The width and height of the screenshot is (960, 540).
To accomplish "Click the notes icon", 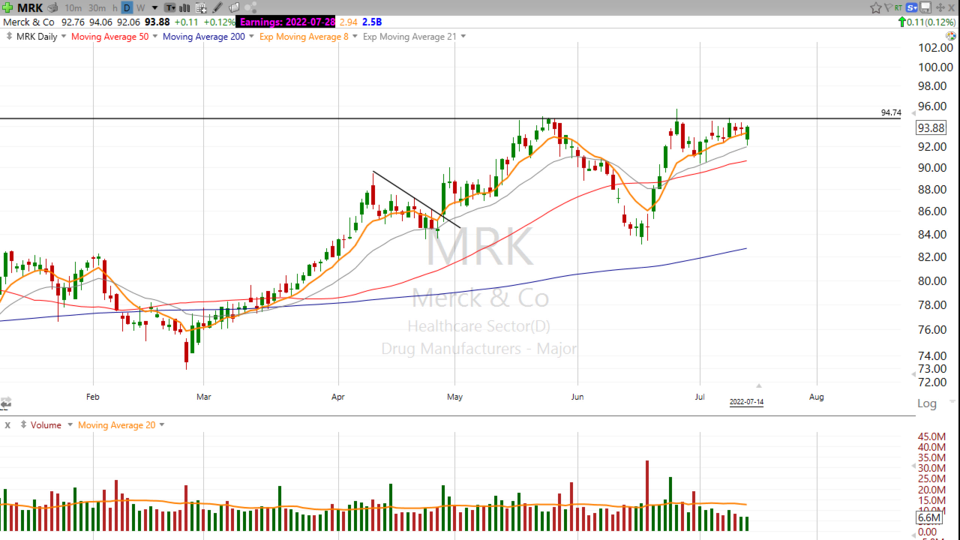I will pyautogui.click(x=234, y=8).
